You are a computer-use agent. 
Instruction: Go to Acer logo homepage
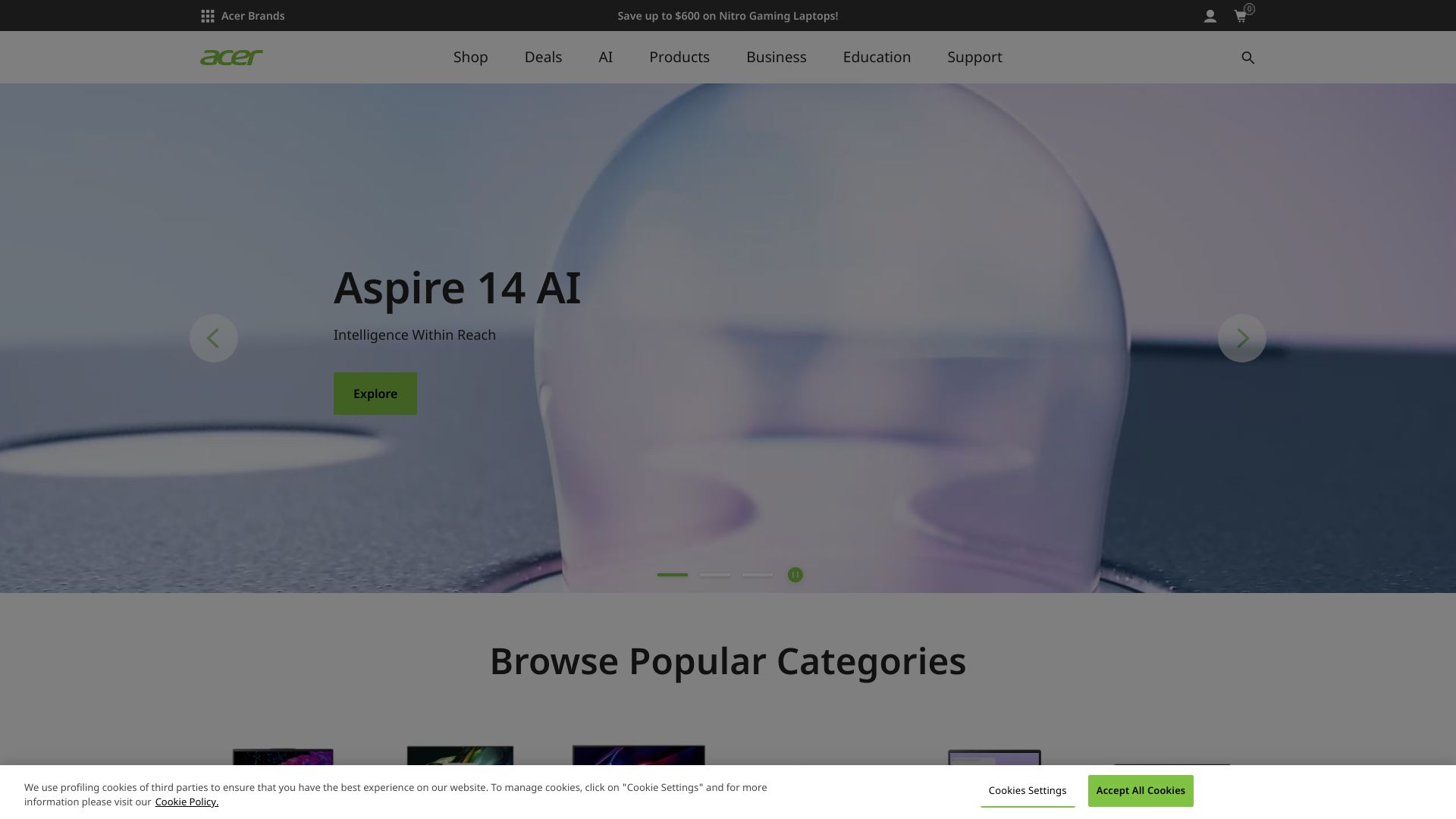tap(231, 57)
